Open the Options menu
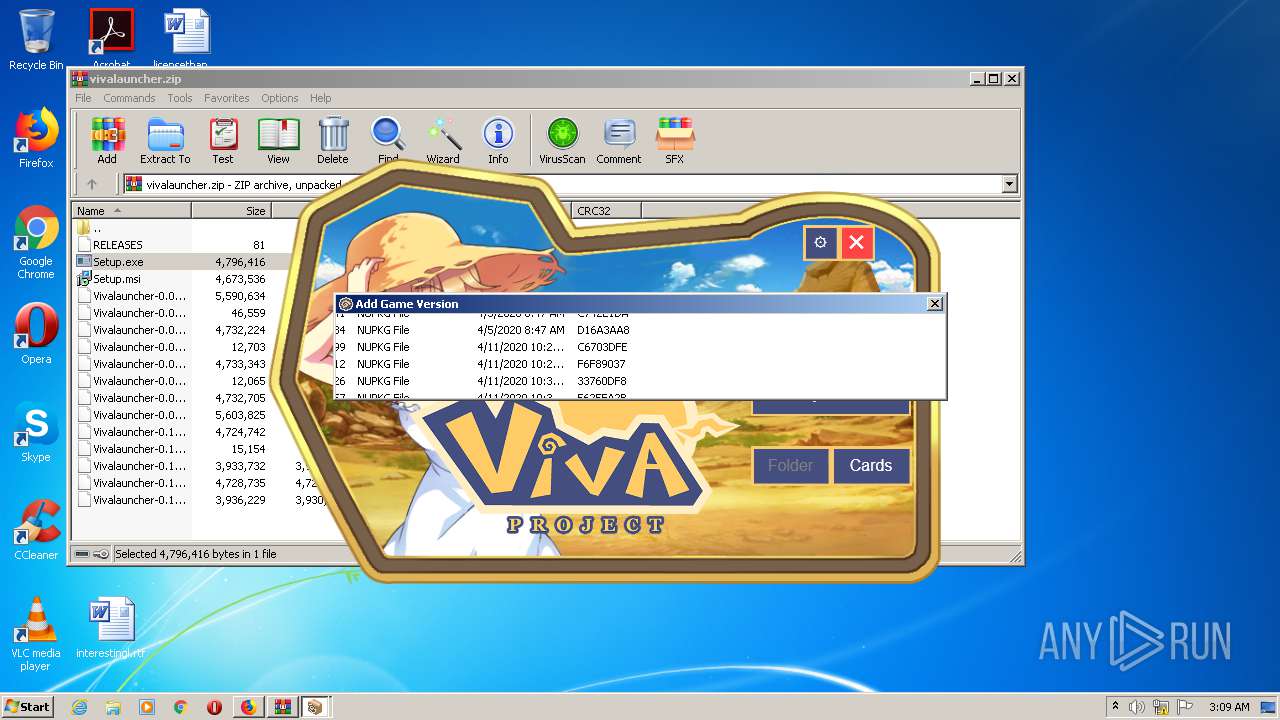This screenshot has height=720, width=1280. 280,98
